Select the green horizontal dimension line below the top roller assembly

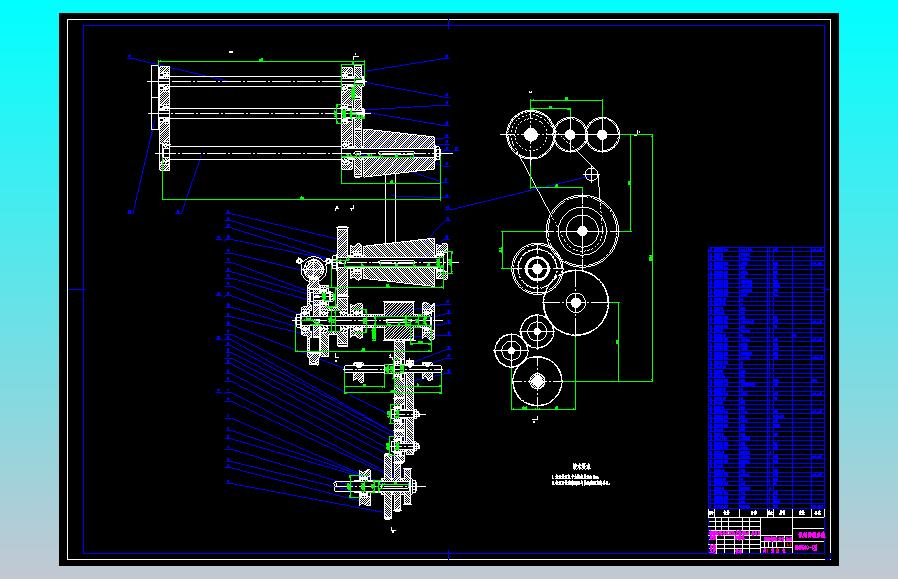(302, 199)
